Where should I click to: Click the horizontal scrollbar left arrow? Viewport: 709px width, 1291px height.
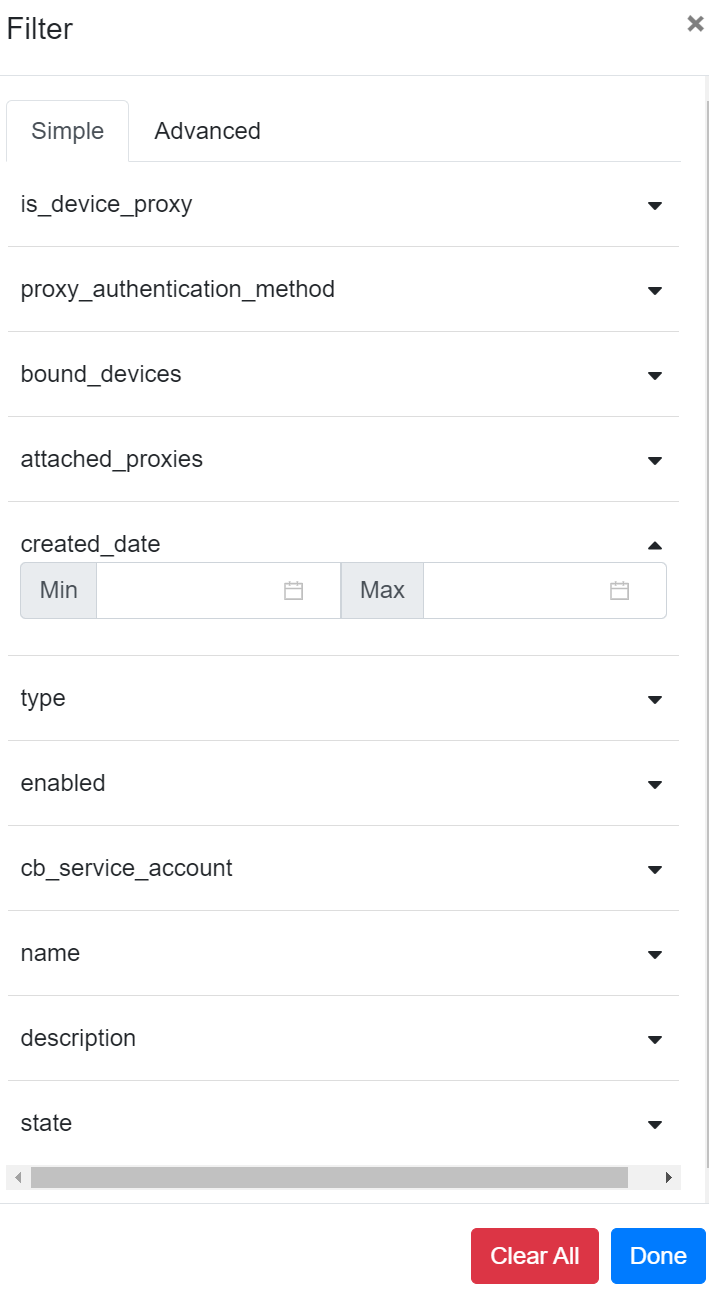click(x=18, y=1178)
